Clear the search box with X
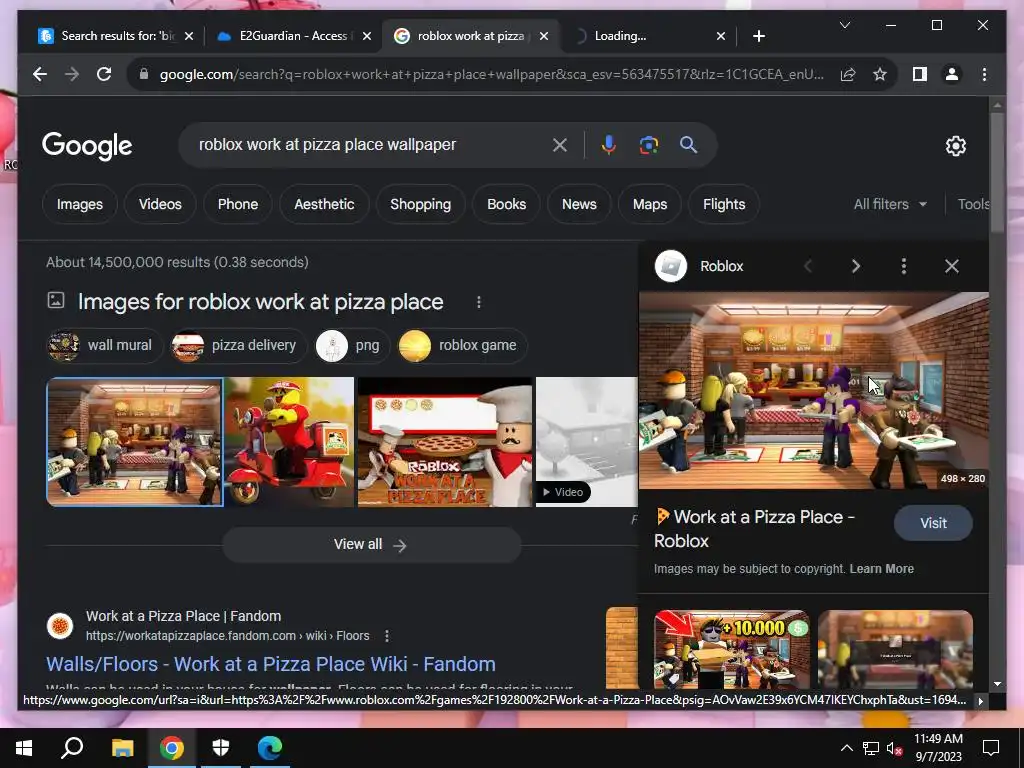The height and width of the screenshot is (768, 1024). 560,145
